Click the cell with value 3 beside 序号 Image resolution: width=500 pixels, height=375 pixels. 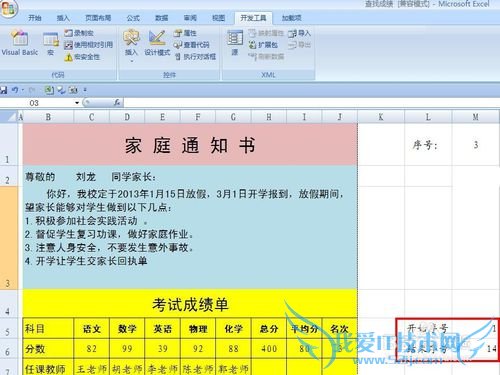tap(476, 145)
